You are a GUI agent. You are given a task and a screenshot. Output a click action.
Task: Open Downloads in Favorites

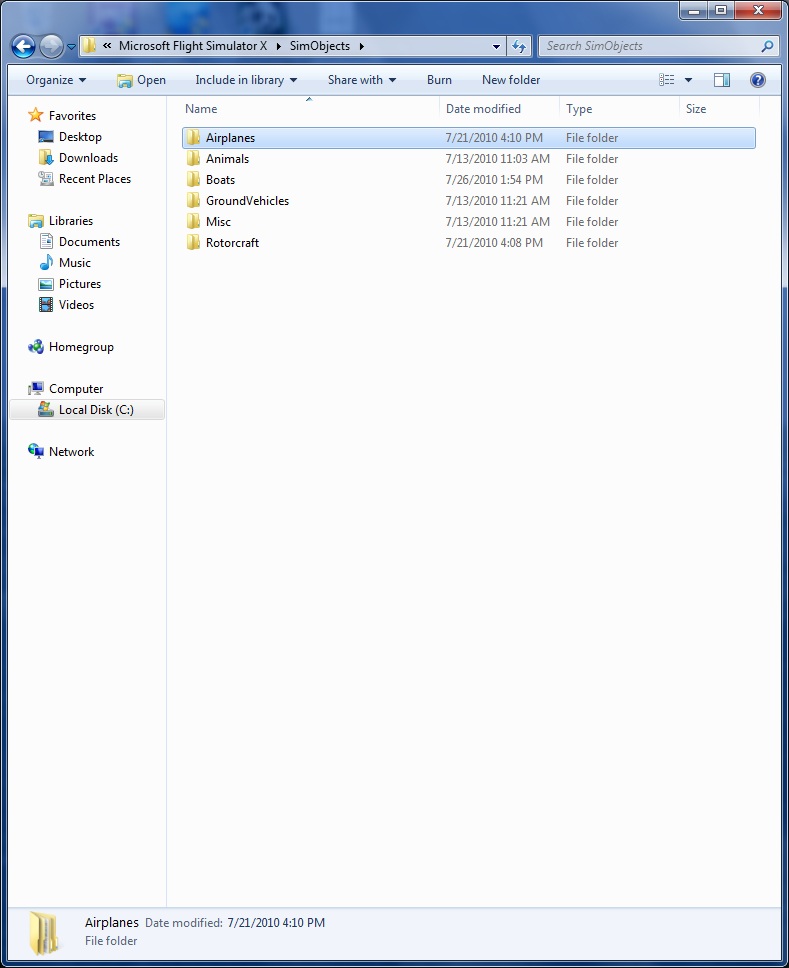(x=88, y=157)
